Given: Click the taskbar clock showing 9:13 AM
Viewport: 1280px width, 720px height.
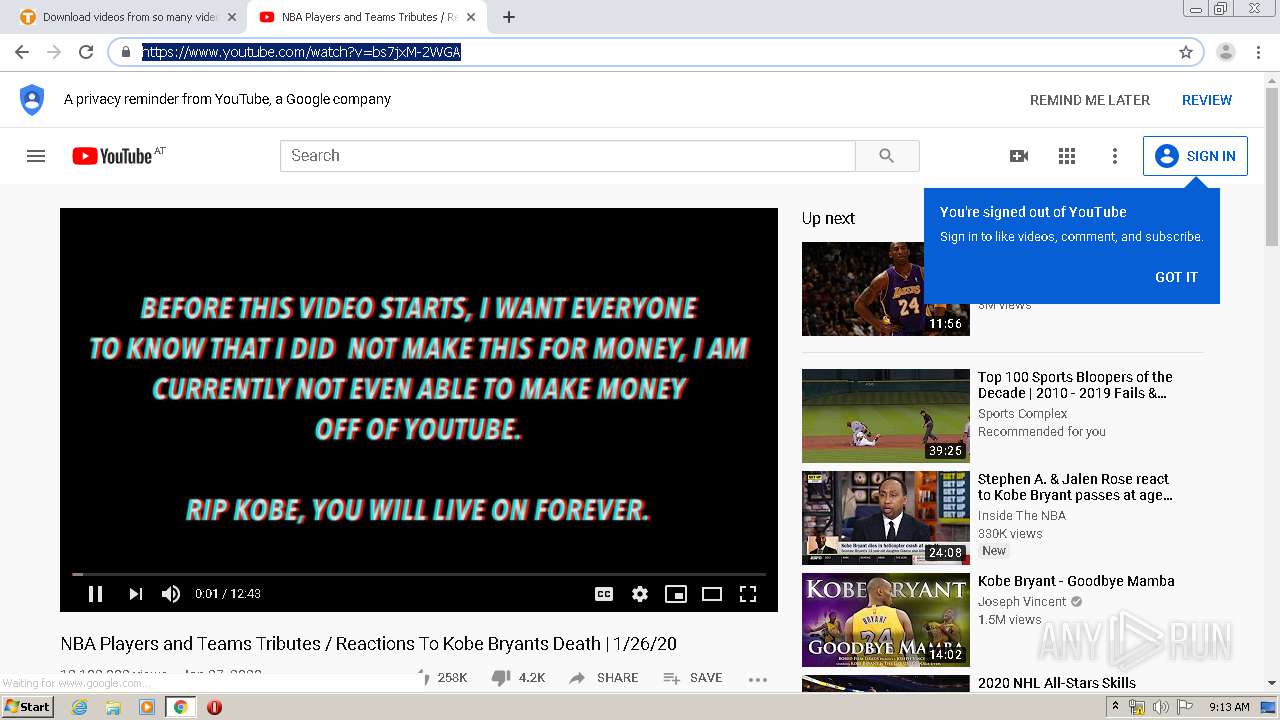Looking at the screenshot, I should pos(1229,707).
